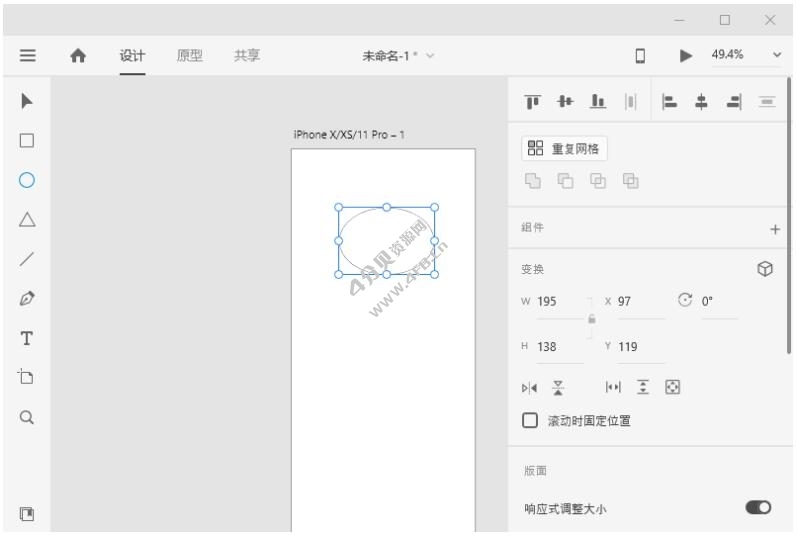Click the four-dot framed square transform icon

(x=672, y=387)
